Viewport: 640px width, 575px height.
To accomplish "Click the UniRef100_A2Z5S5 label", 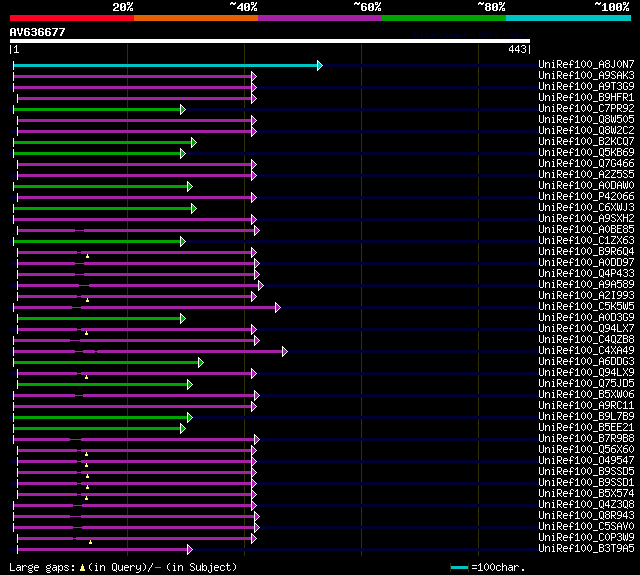I will pyautogui.click(x=586, y=175).
